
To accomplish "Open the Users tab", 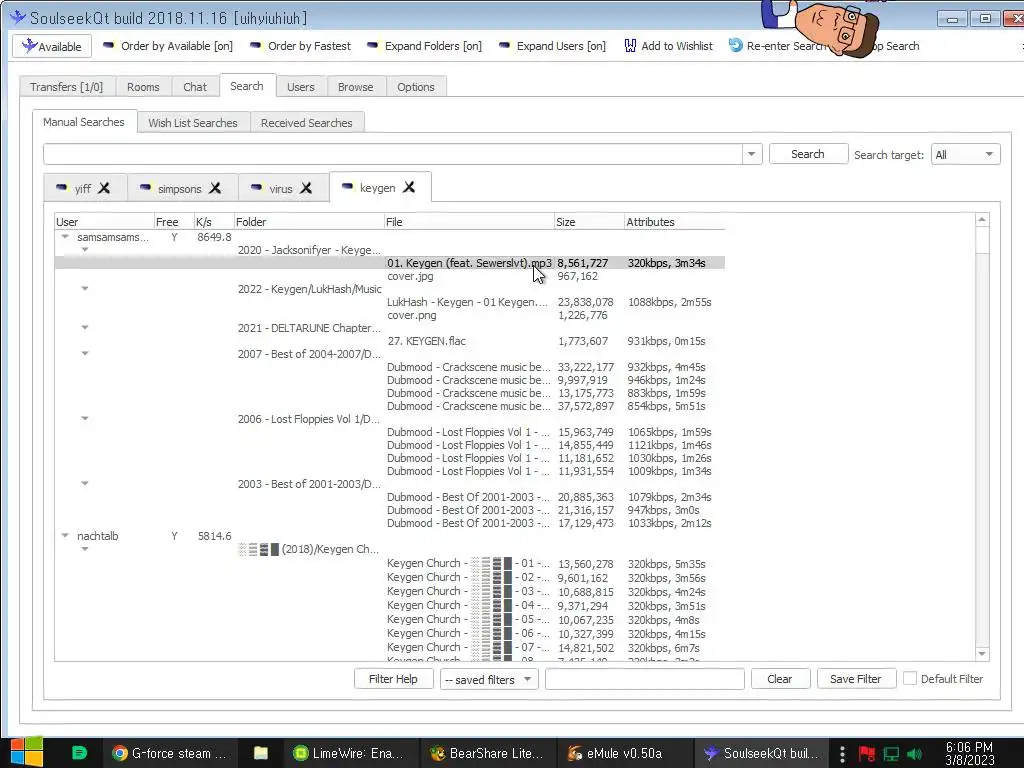I will [x=300, y=87].
